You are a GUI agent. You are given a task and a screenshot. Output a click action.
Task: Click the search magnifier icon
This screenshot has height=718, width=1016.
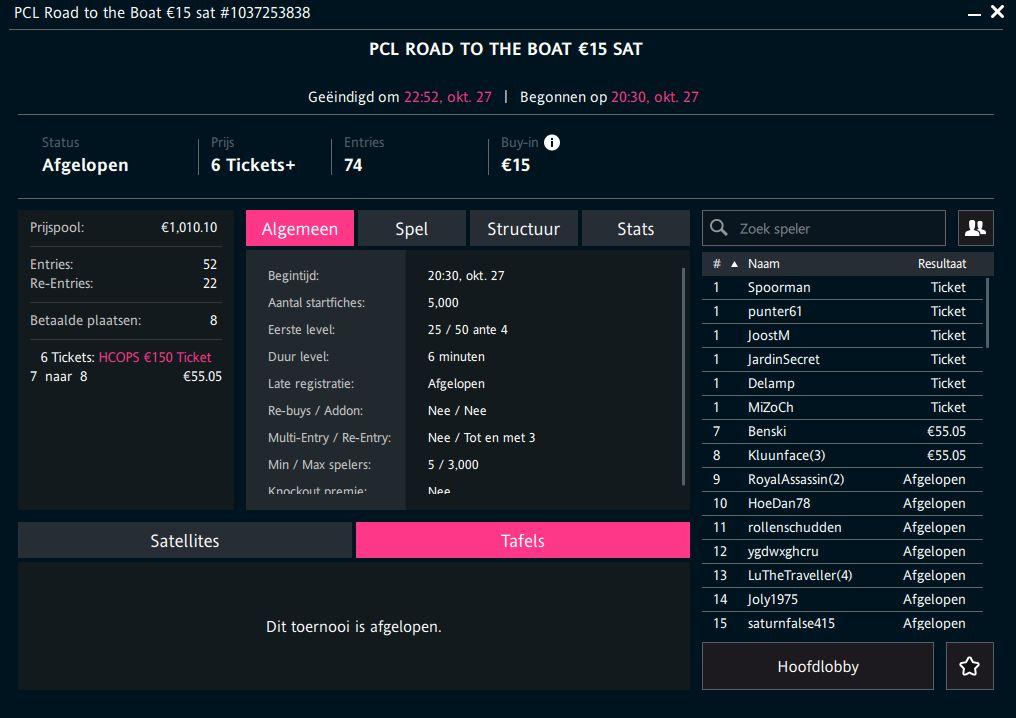tap(719, 228)
